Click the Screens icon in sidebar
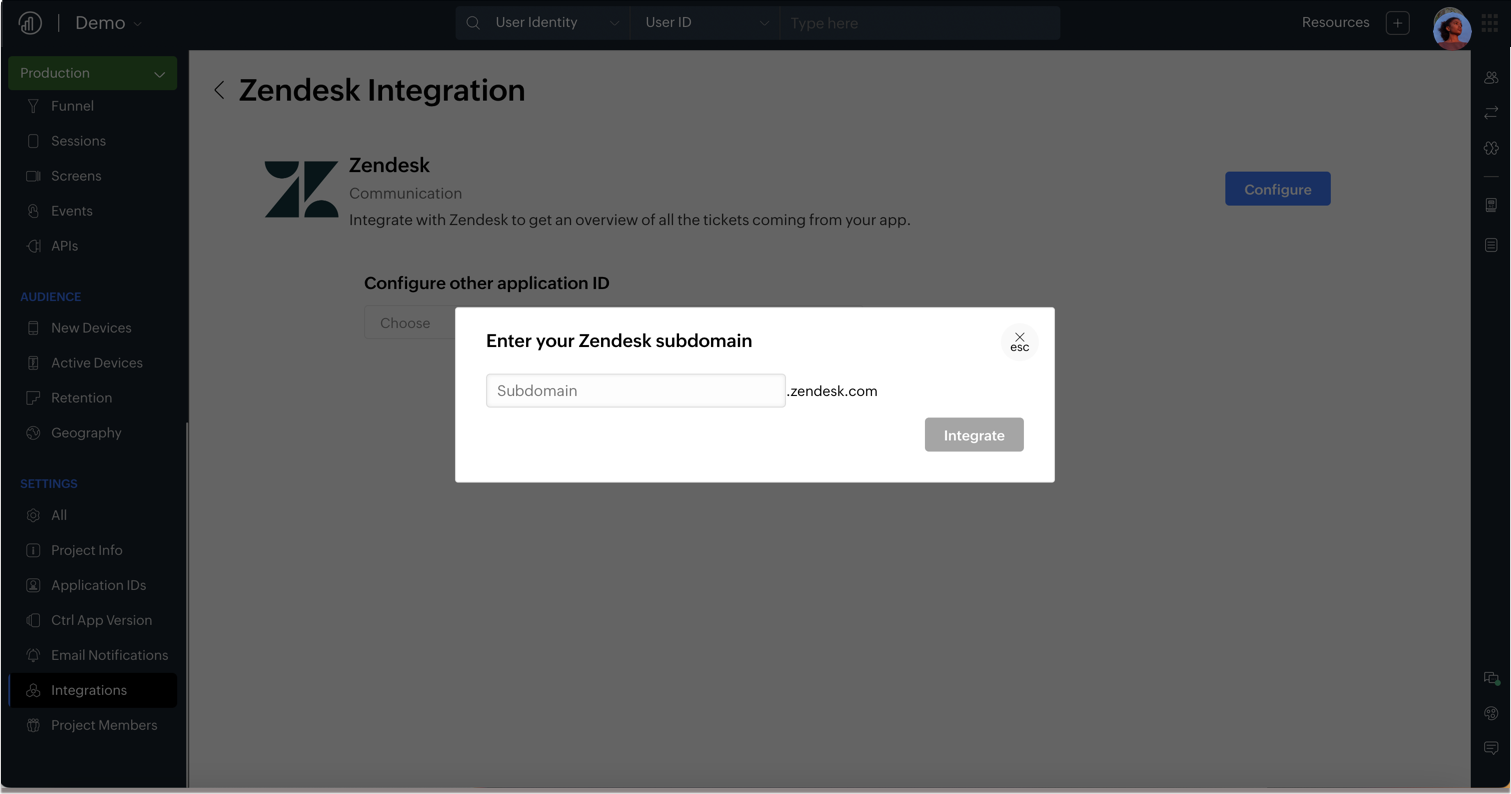 coord(33,176)
